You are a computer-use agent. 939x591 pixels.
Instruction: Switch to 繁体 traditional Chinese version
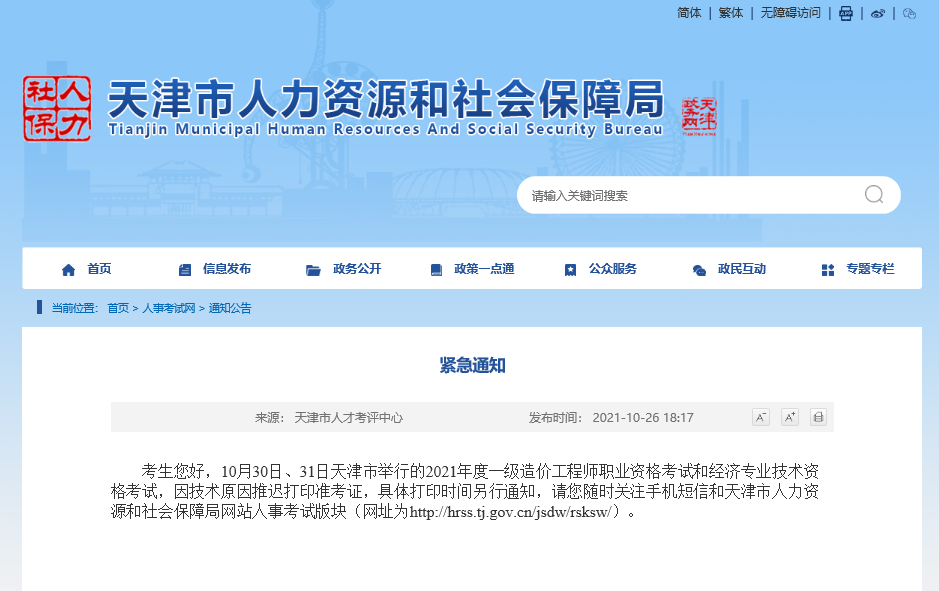point(730,13)
